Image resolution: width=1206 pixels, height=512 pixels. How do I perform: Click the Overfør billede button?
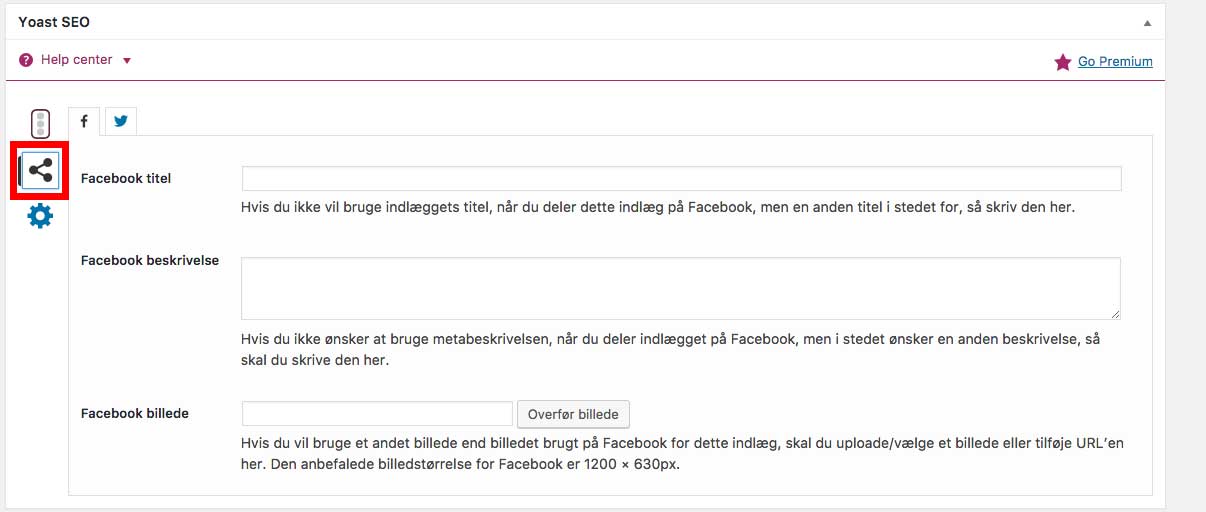click(574, 414)
